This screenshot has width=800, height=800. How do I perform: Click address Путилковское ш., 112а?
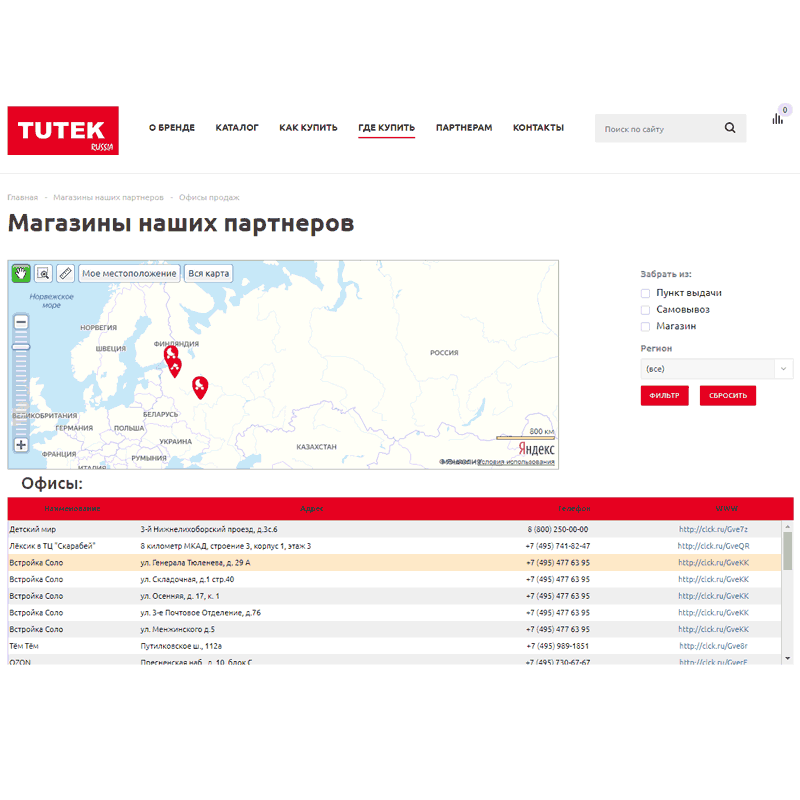pos(181,646)
